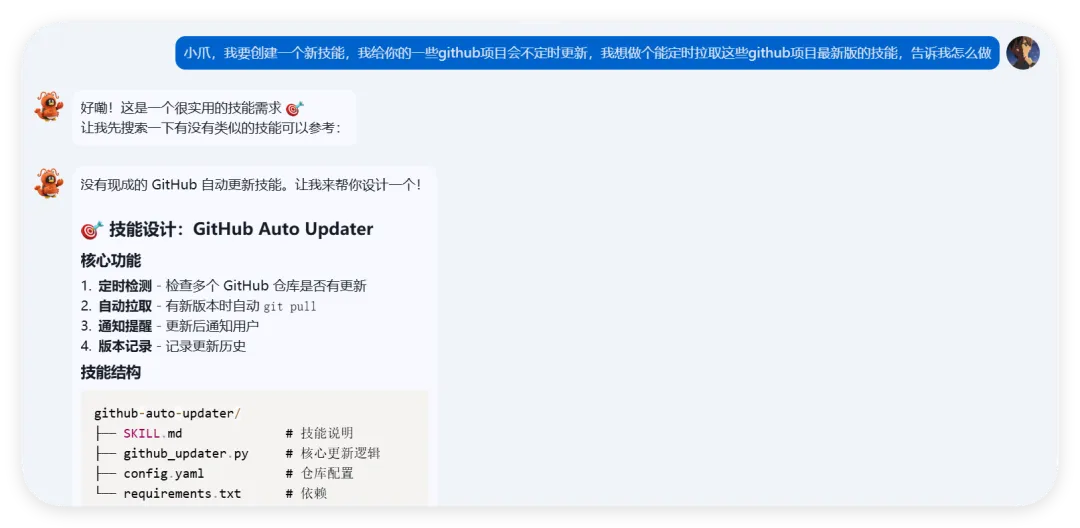Click the text '让我先搜索一下有没有类似的技能可以参考'

[207, 128]
